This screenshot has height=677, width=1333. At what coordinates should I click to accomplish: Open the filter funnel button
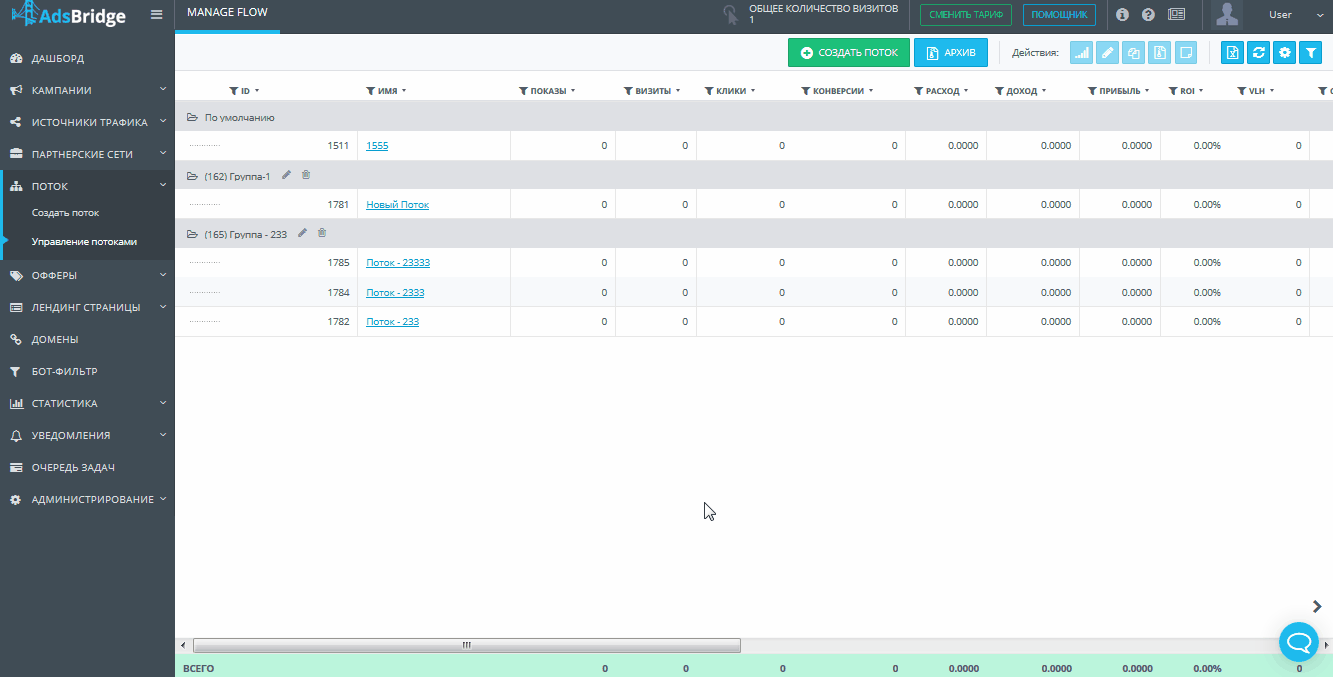pos(1311,53)
